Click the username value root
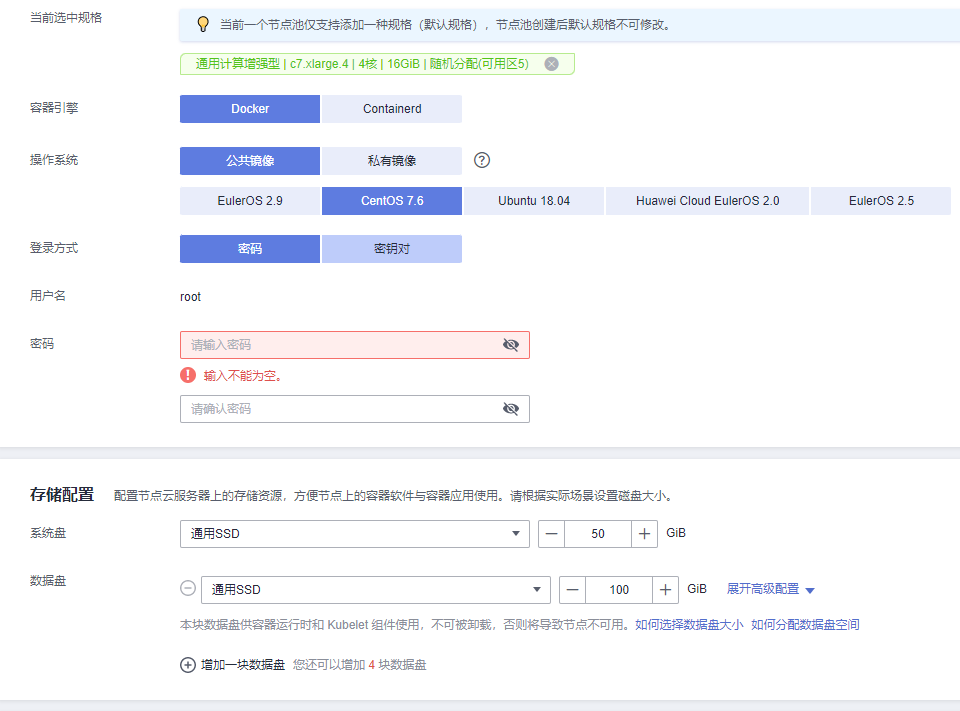Image resolution: width=960 pixels, height=711 pixels. click(x=190, y=297)
